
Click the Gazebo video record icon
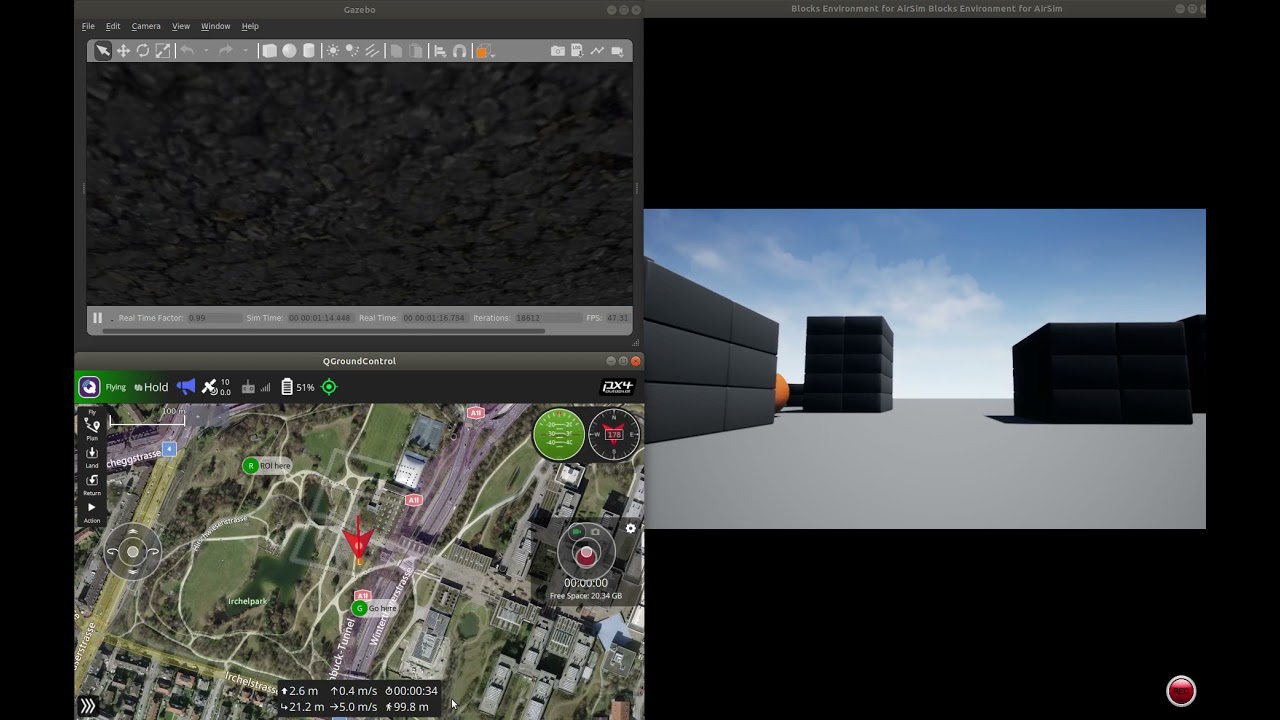point(617,51)
